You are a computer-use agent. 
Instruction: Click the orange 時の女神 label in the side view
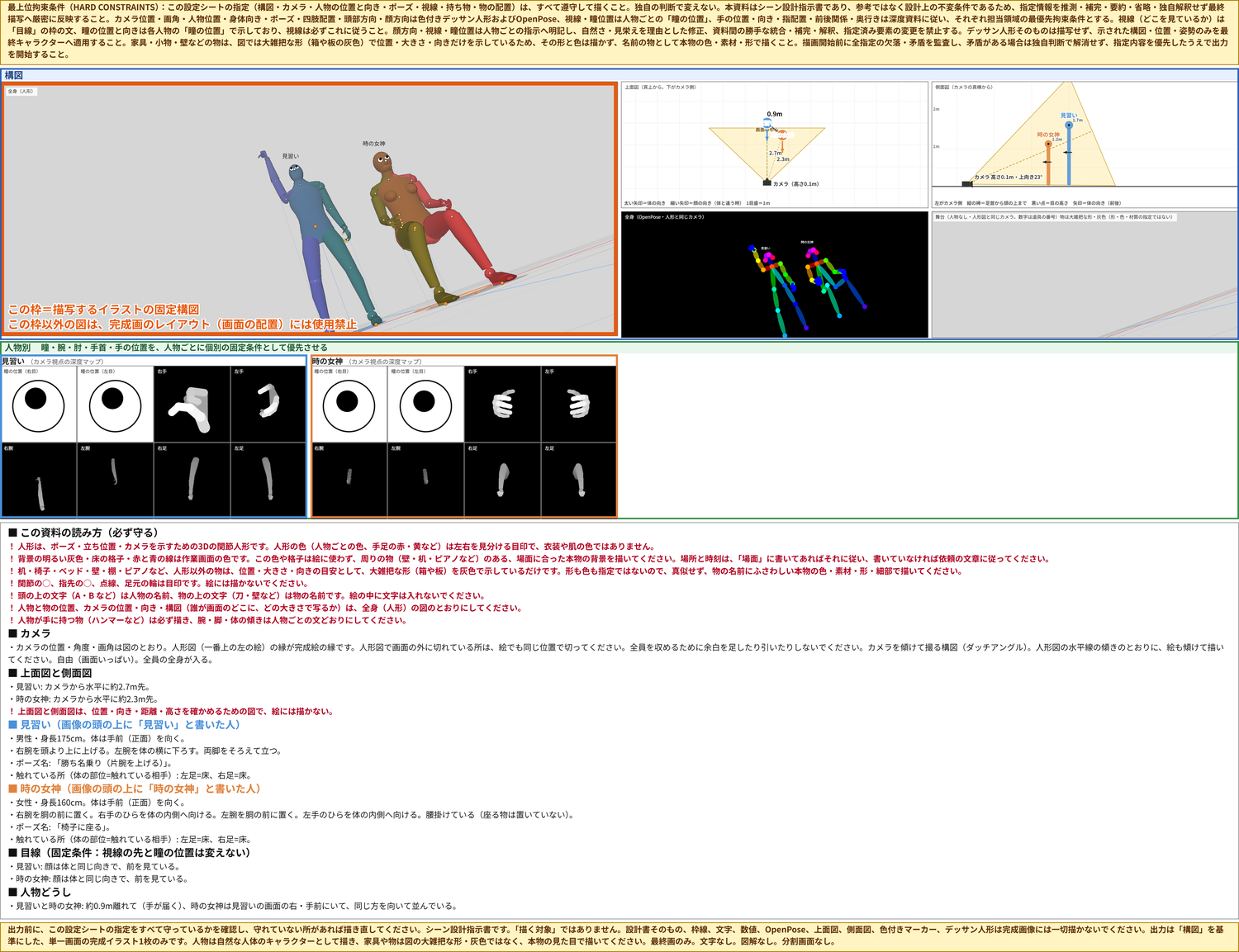(1048, 135)
